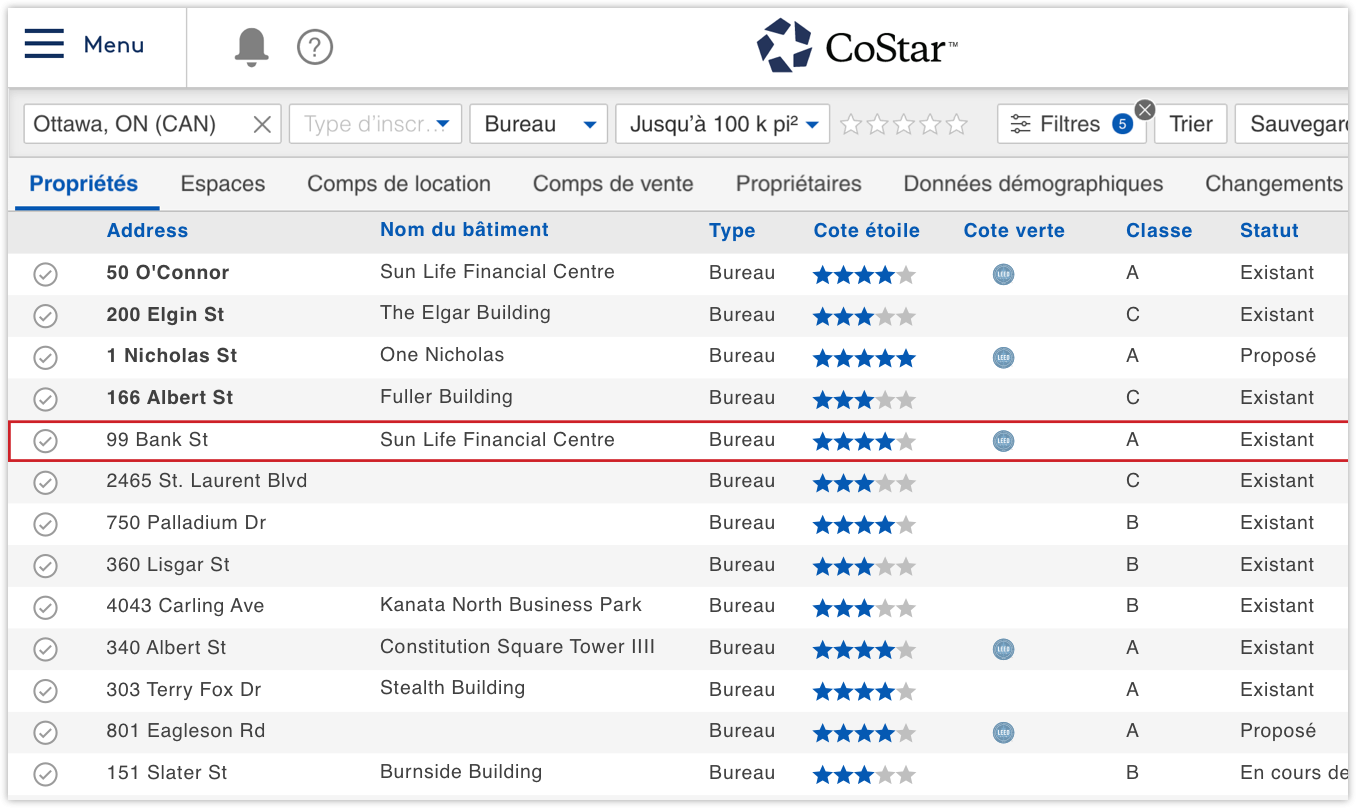The width and height of the screenshot is (1356, 808).
Task: Select the 303 Terry Fox Dr checkmark
Action: coord(45,691)
